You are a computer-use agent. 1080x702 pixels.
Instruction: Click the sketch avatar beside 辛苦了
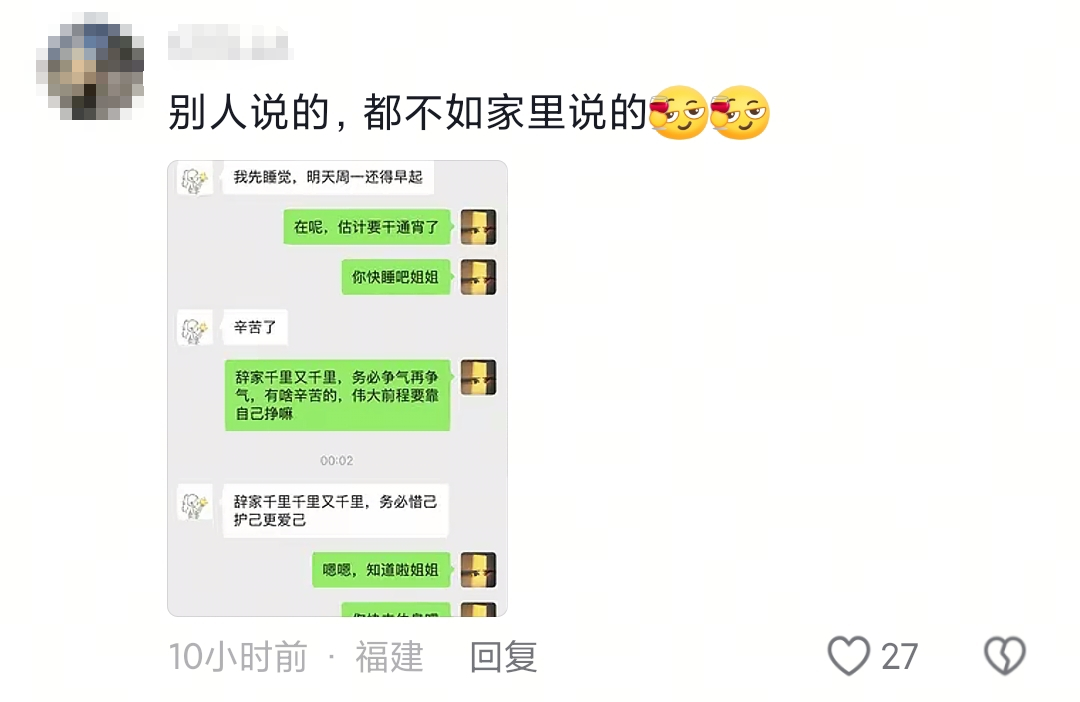[195, 328]
